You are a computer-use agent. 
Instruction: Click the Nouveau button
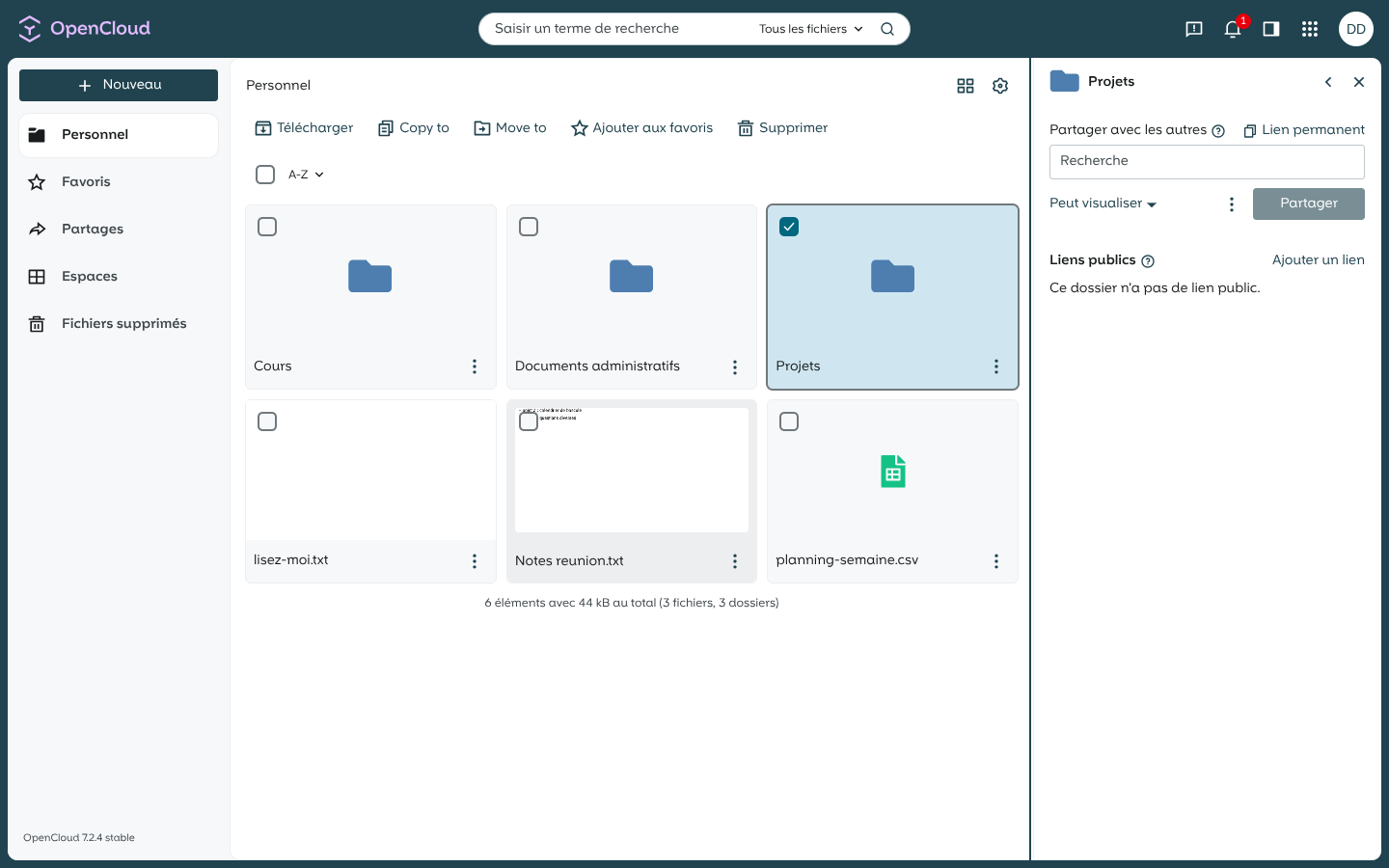pyautogui.click(x=119, y=85)
